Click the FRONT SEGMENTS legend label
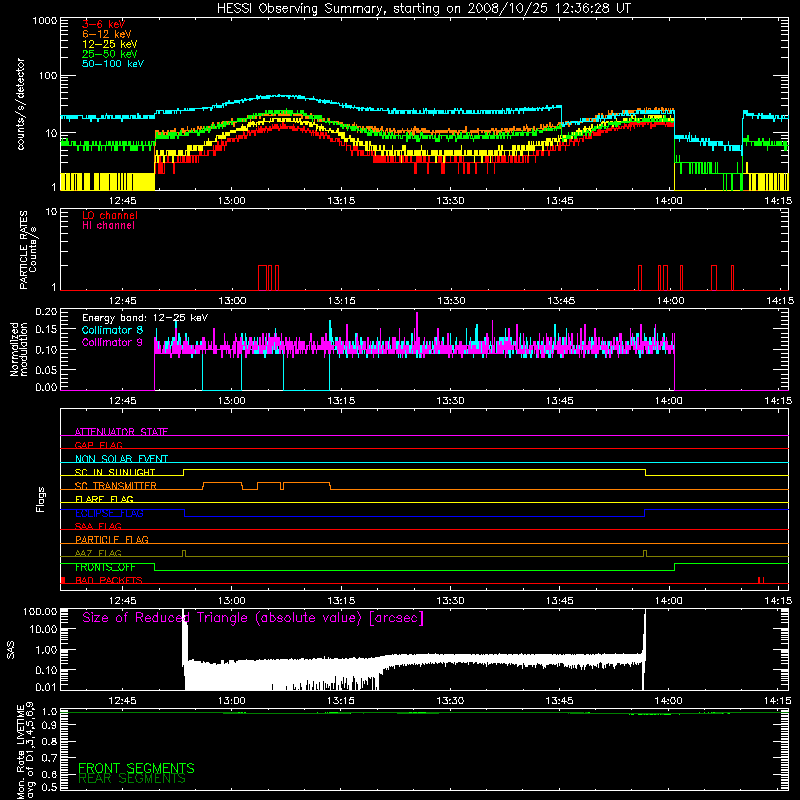 coord(136,768)
